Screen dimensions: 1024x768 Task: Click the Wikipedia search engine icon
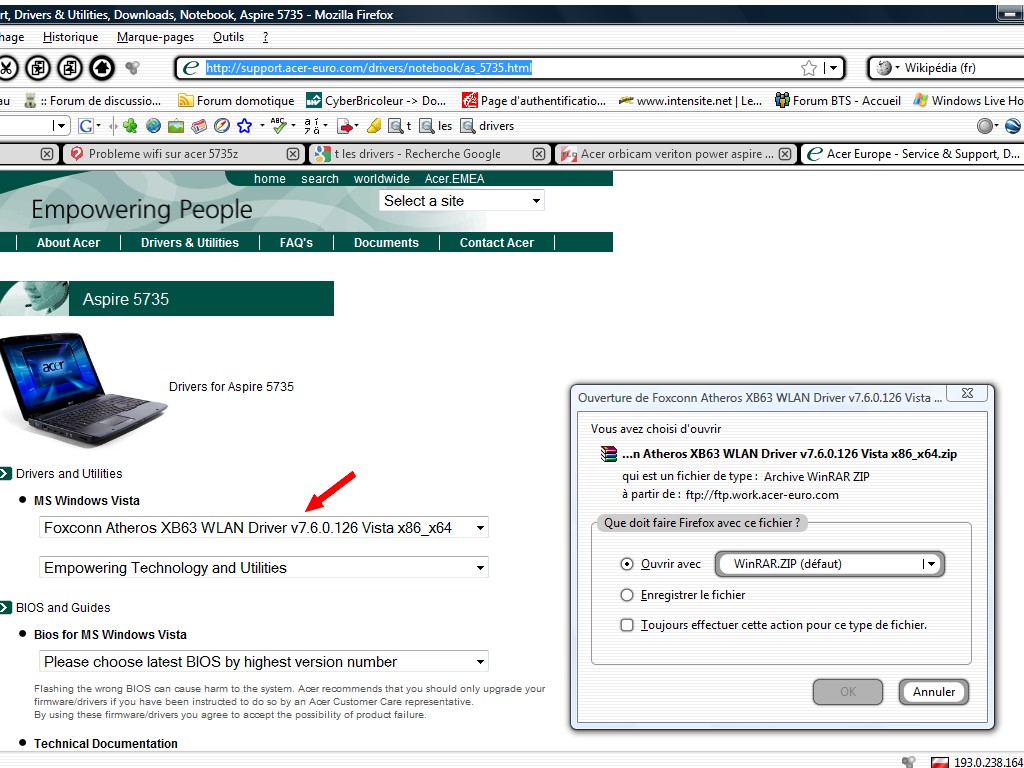[x=884, y=68]
